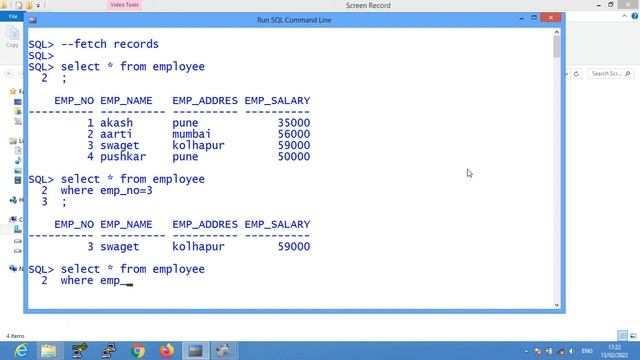Switch to Video Tools tab in Explorer

(124, 5)
